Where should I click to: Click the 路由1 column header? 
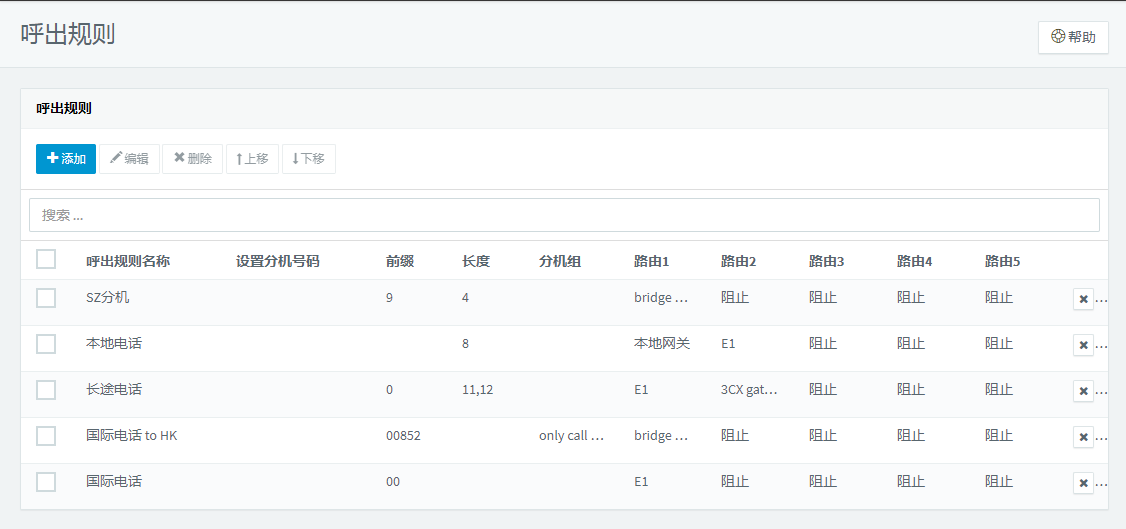pyautogui.click(x=651, y=261)
